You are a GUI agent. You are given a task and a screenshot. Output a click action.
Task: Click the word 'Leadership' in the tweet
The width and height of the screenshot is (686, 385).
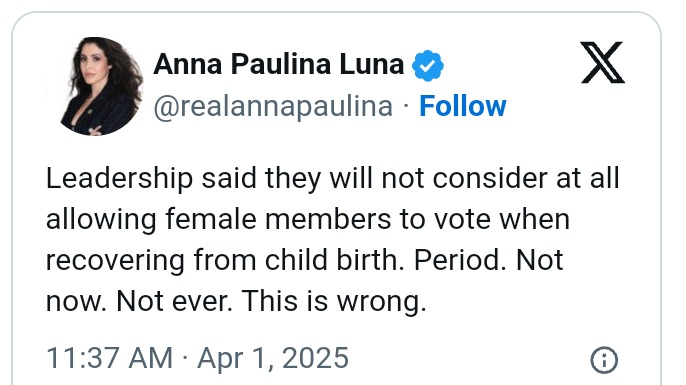119,179
